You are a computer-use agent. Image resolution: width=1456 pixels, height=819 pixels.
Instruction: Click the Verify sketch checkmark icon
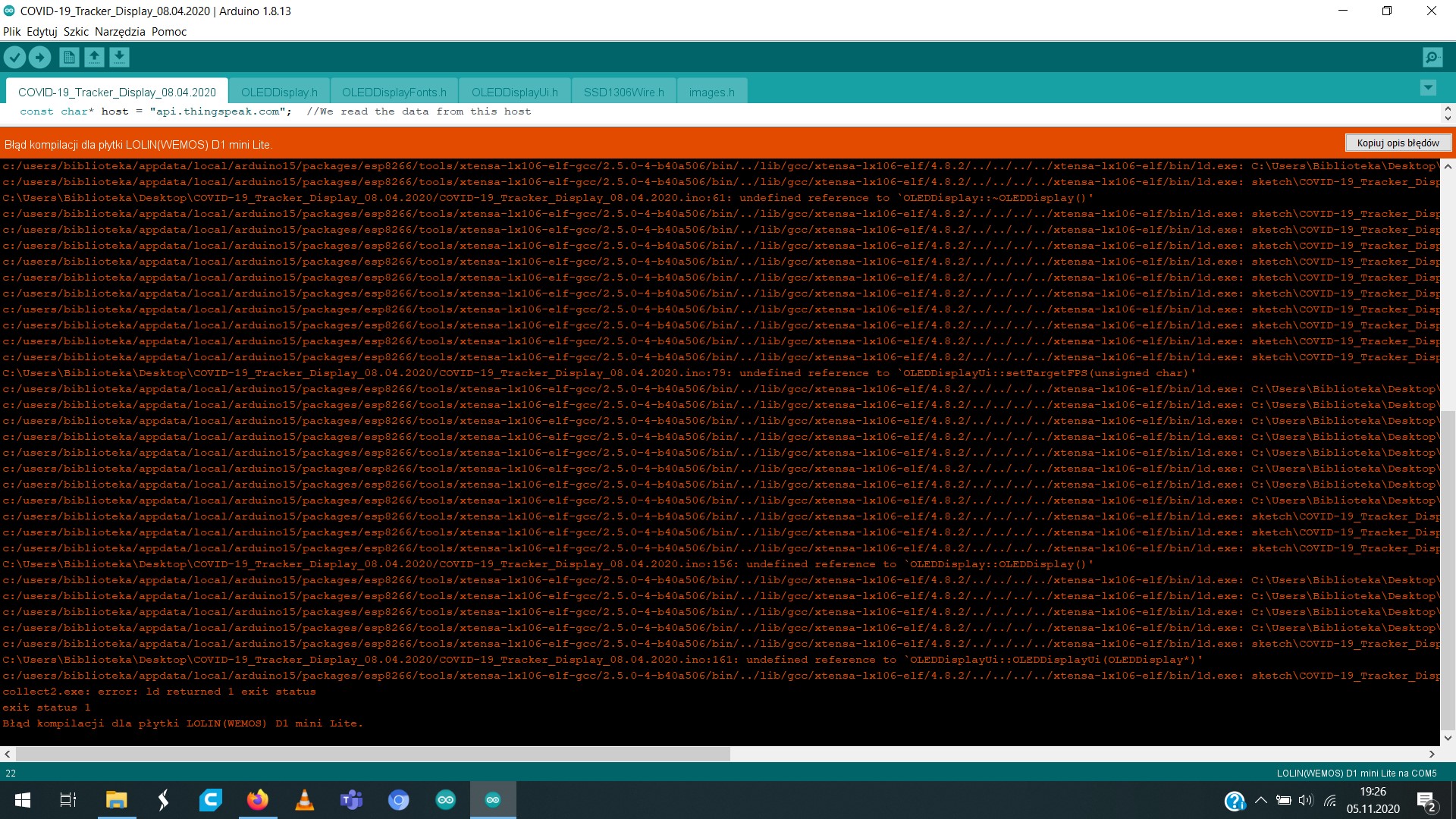coord(14,57)
